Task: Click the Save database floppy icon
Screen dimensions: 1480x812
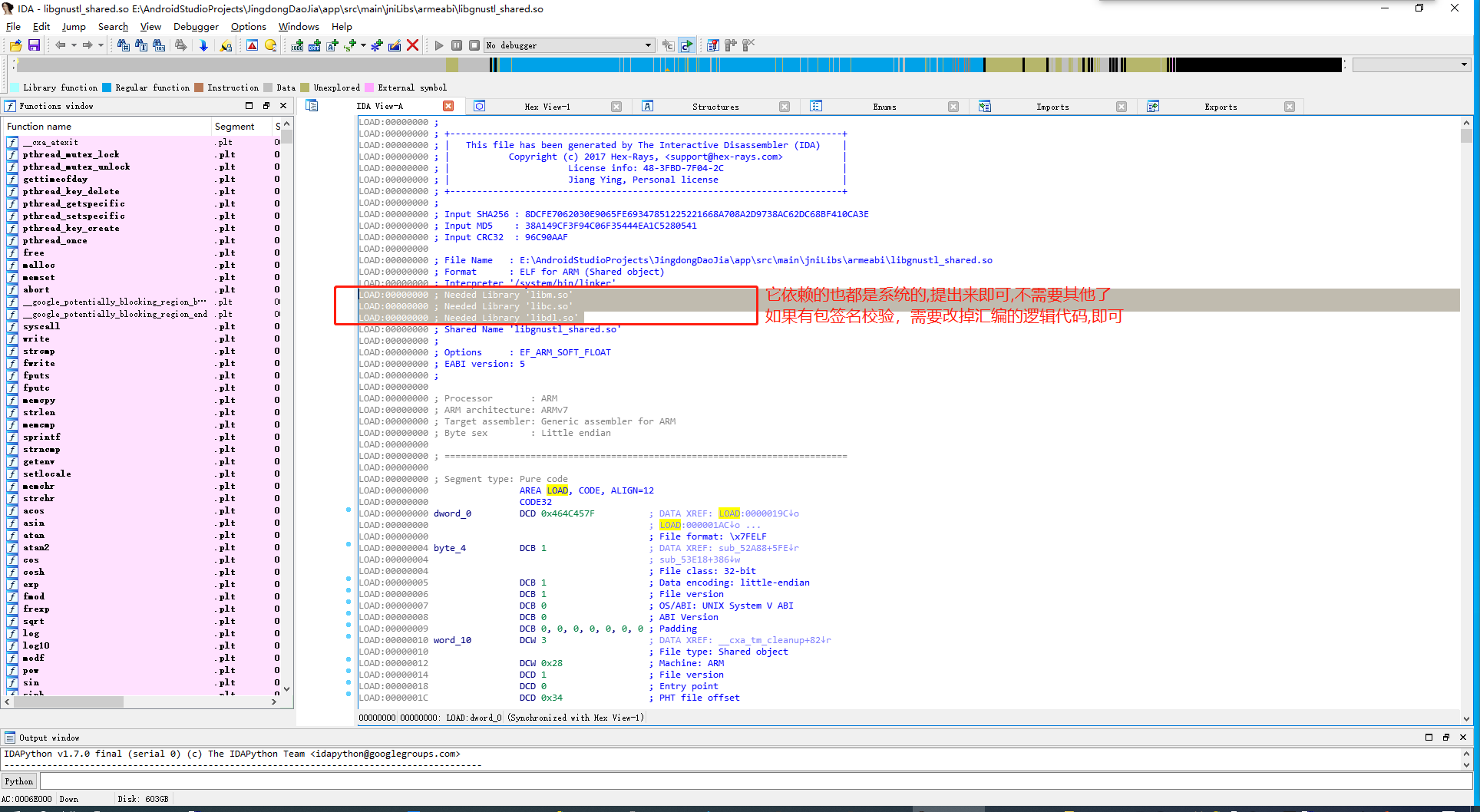Action: 34,45
